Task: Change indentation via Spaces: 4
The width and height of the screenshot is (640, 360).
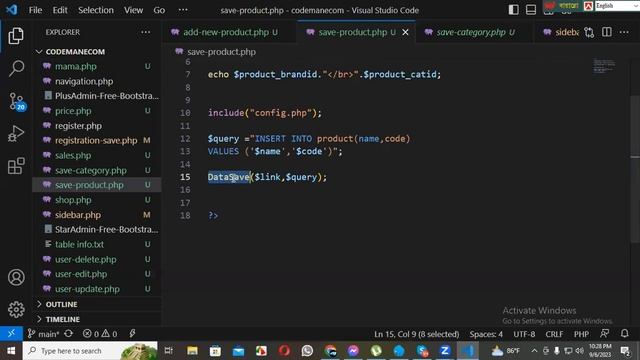Action: tap(486, 334)
